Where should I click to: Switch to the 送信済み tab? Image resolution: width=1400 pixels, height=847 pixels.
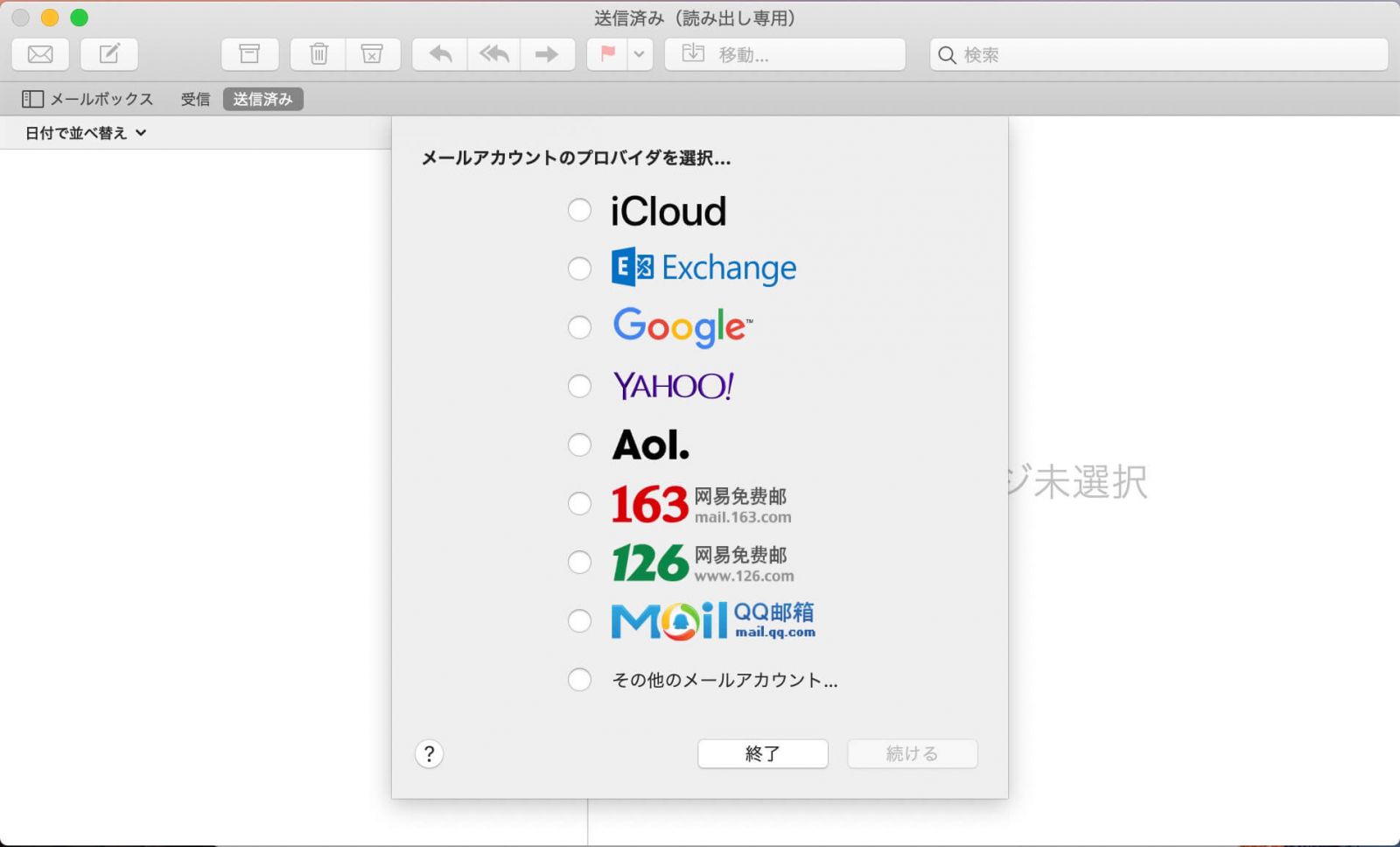coord(262,98)
